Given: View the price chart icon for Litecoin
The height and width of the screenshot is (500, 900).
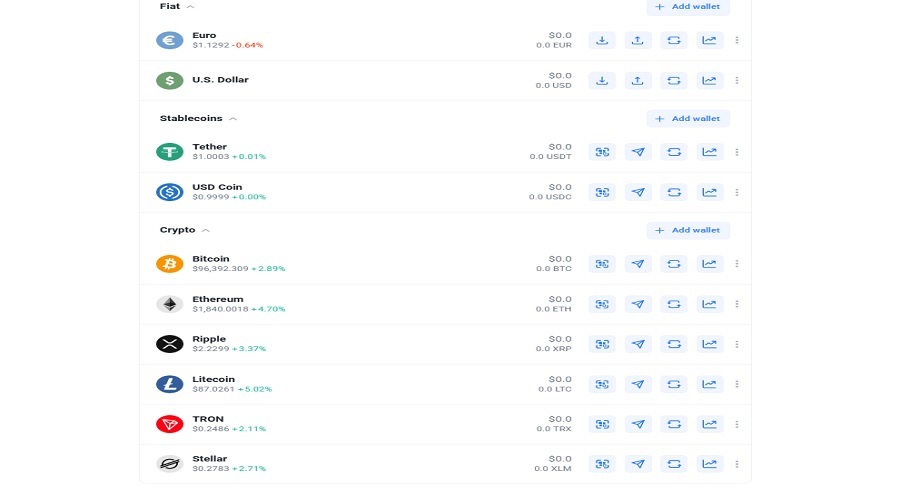Looking at the screenshot, I should pos(709,384).
